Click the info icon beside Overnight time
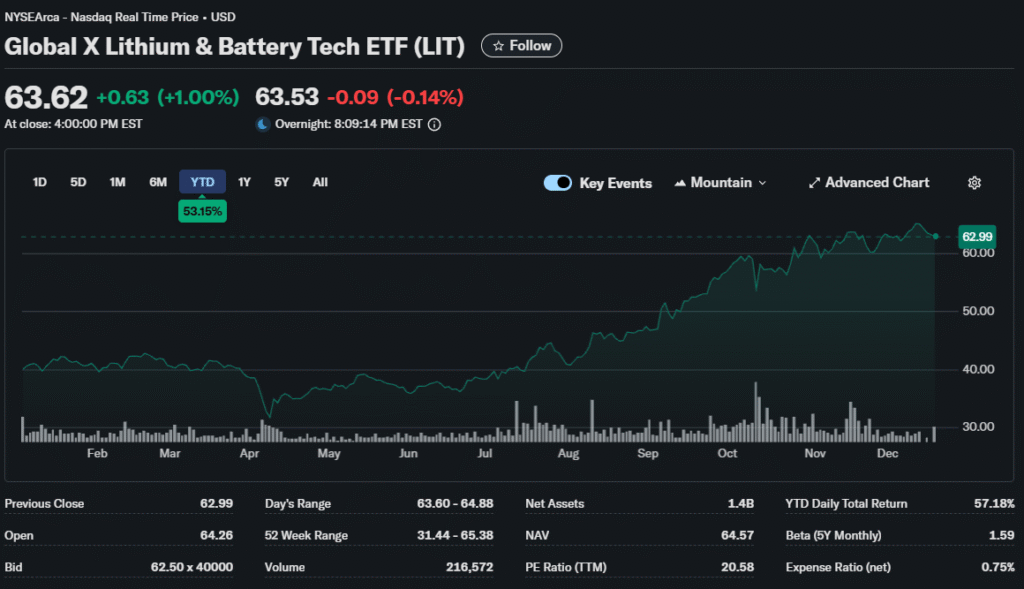1024x589 pixels. tap(435, 125)
